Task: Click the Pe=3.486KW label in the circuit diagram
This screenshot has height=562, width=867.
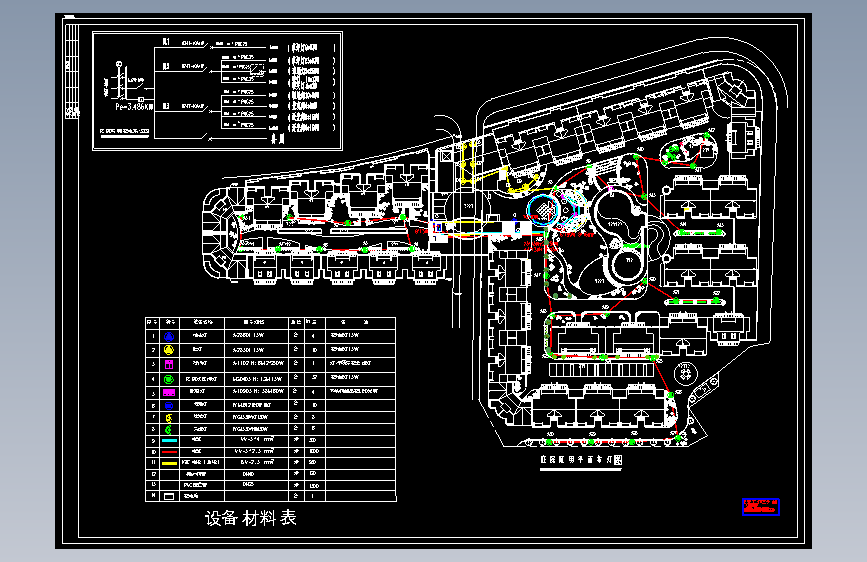Action: (x=134, y=107)
